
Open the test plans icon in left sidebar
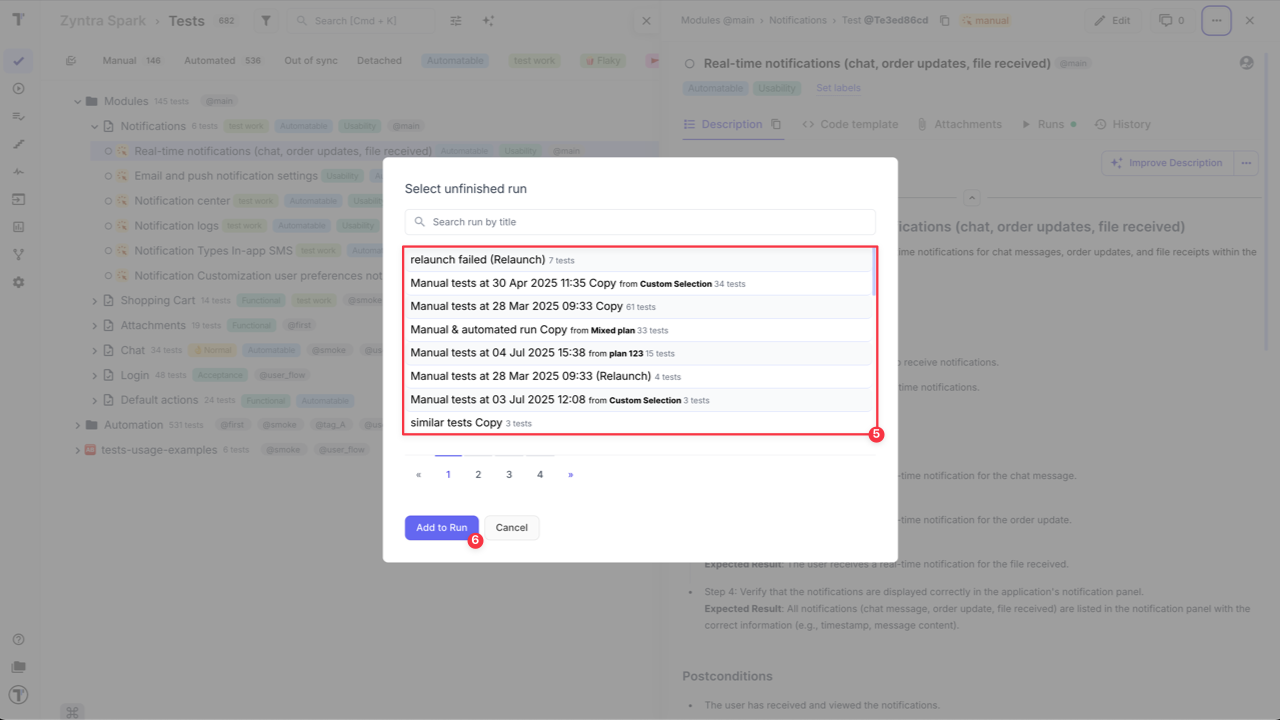(18, 116)
